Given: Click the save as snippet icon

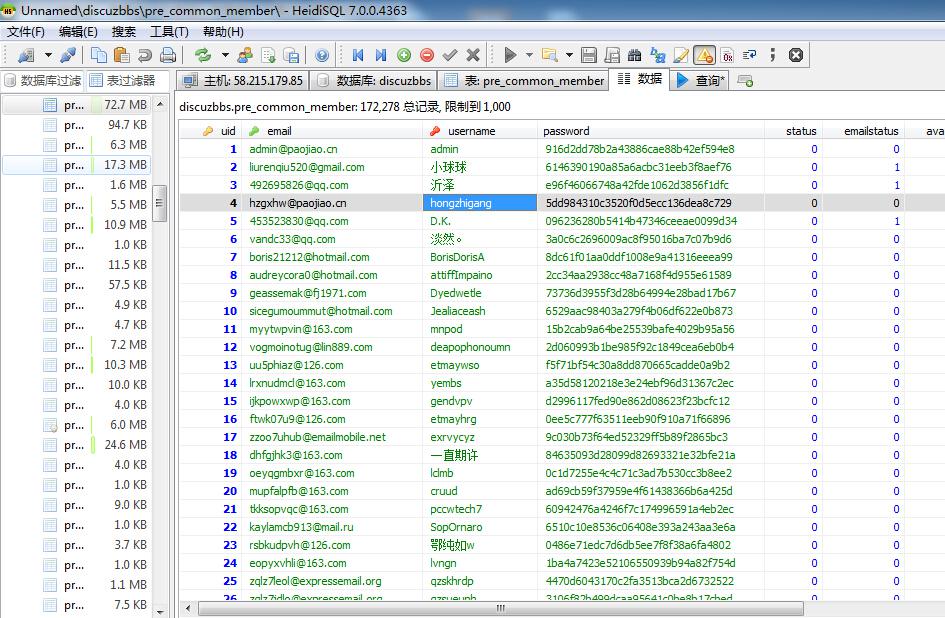Looking at the screenshot, I should (x=612, y=55).
